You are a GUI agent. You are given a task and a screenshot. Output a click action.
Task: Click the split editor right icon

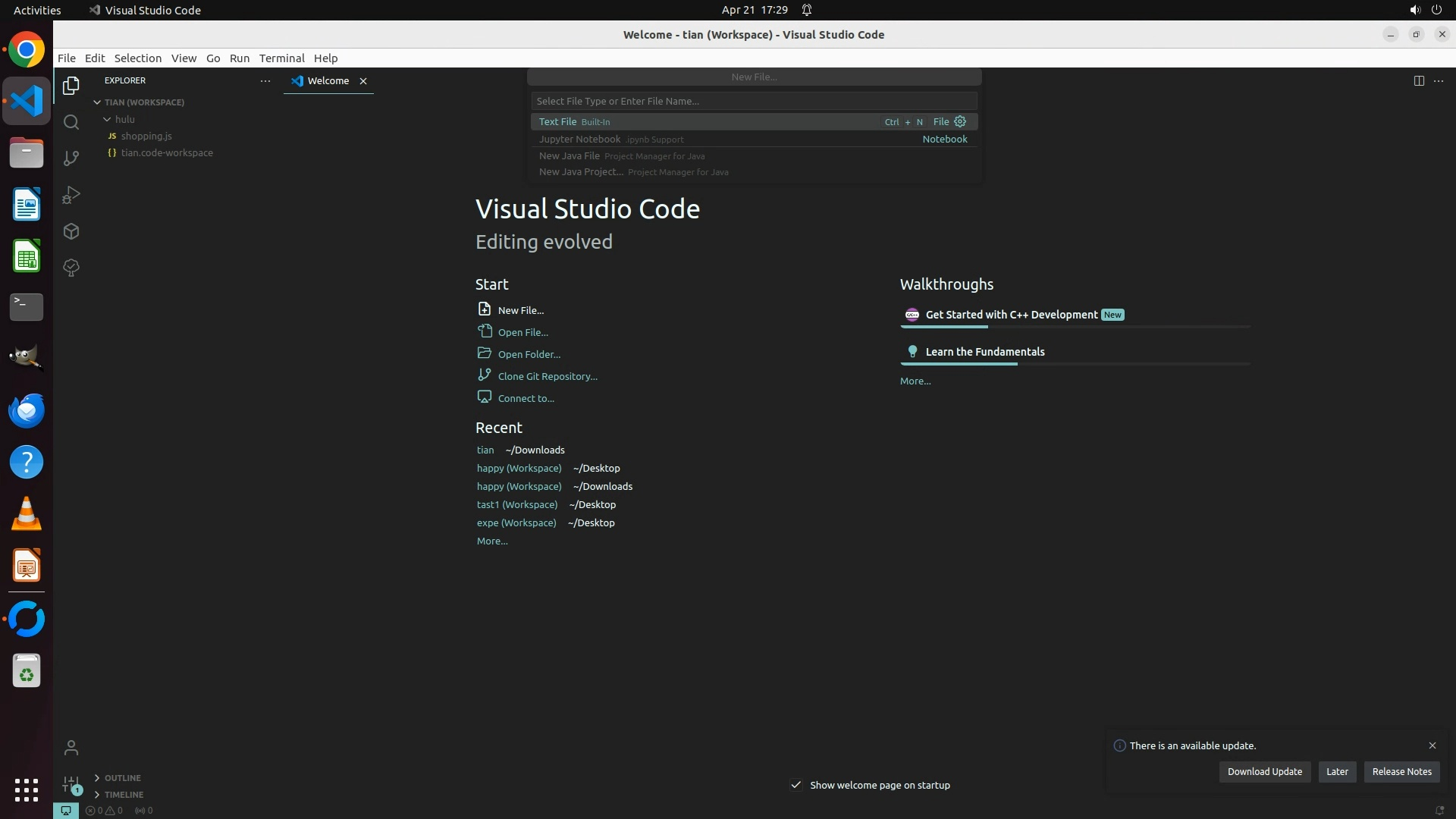click(1419, 80)
